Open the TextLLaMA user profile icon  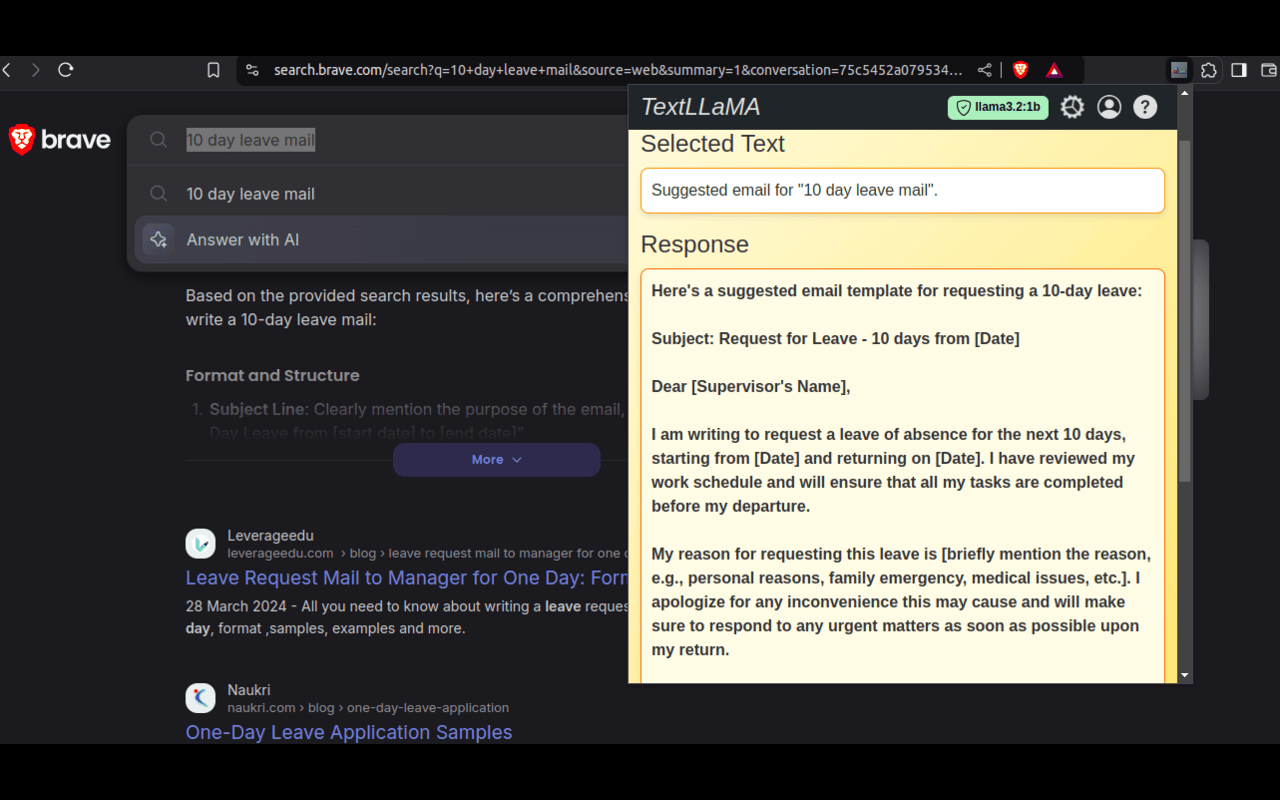(x=1108, y=107)
